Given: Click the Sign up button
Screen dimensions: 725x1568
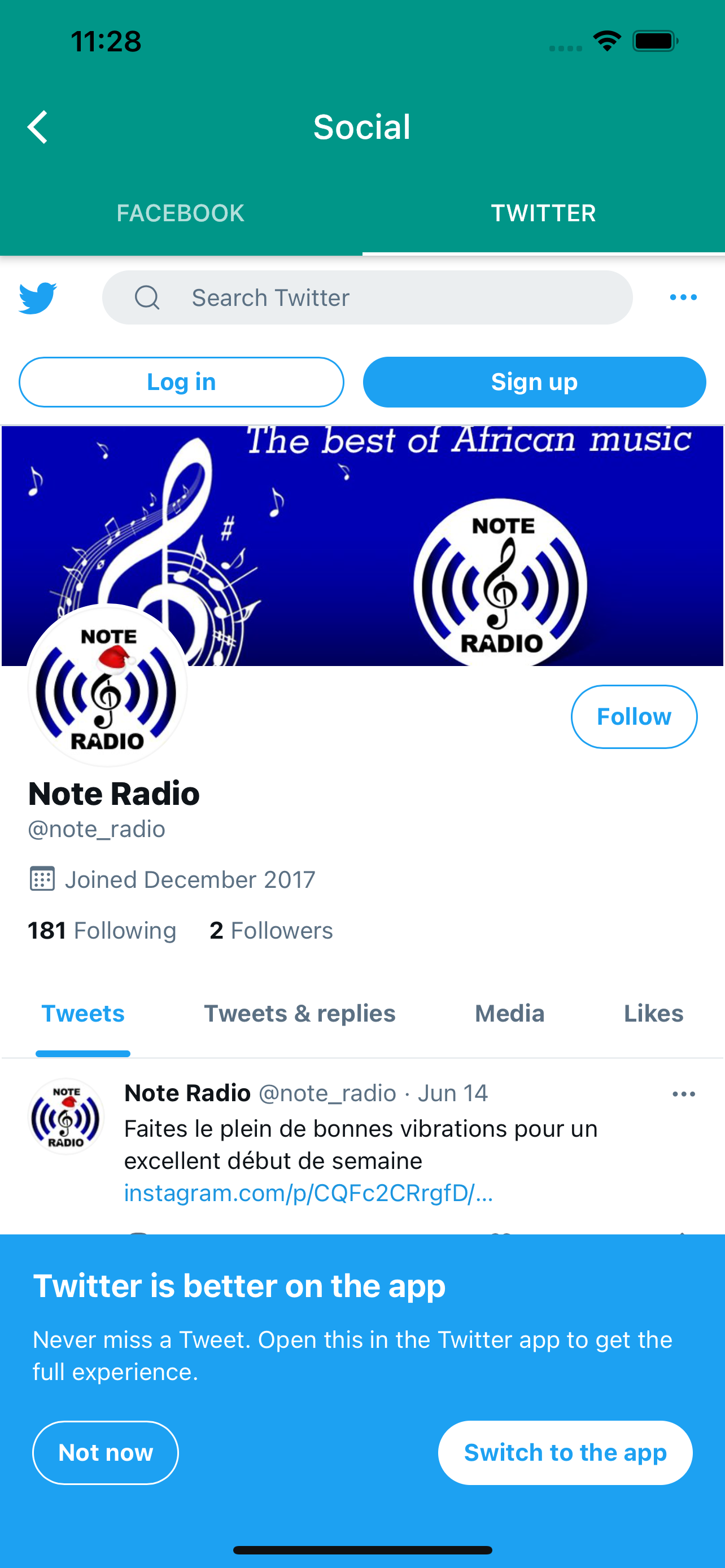Looking at the screenshot, I should 535,382.
